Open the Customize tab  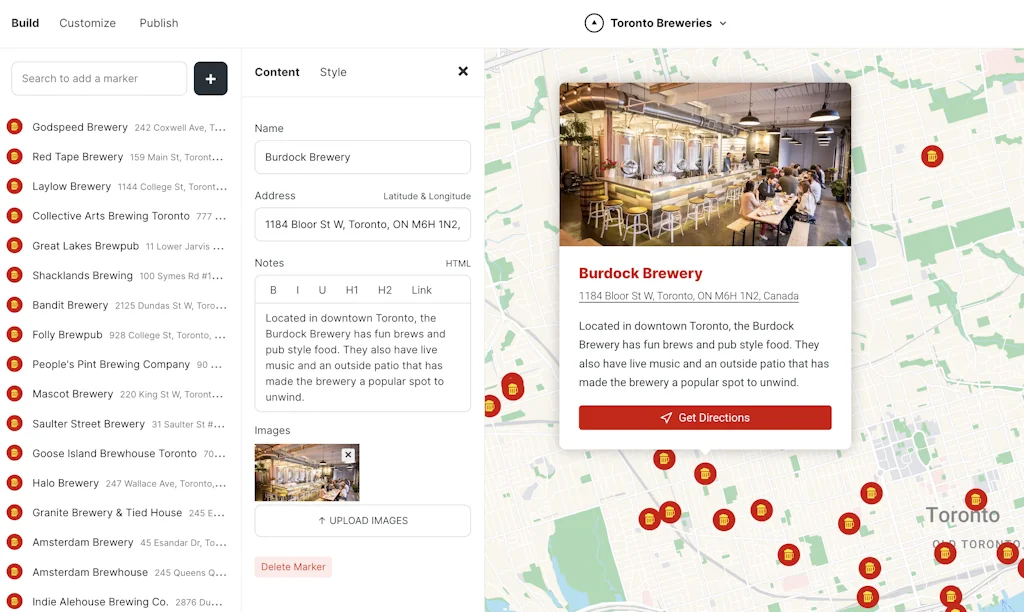point(88,23)
